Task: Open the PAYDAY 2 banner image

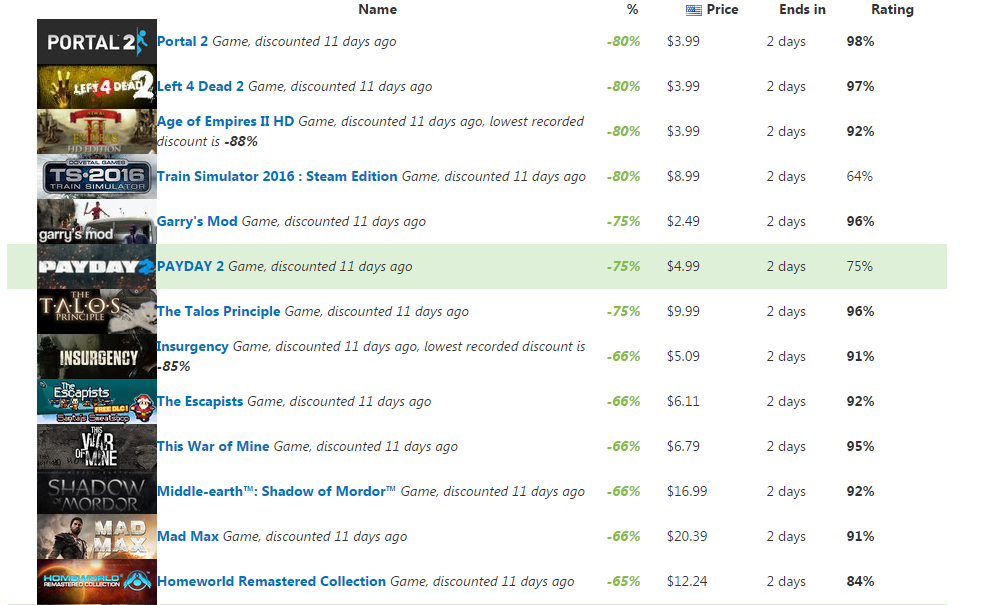Action: 97,267
